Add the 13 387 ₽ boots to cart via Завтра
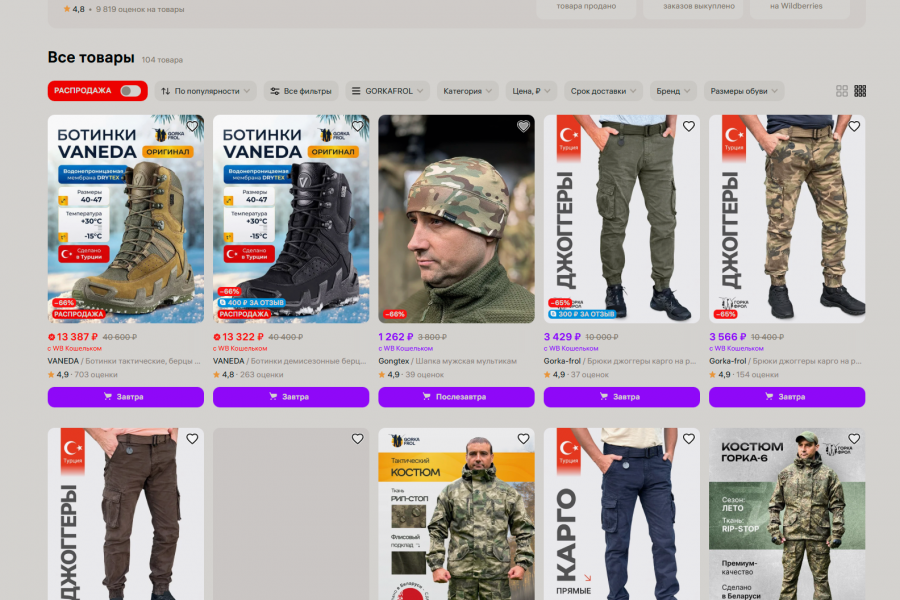The width and height of the screenshot is (900, 600). point(126,397)
